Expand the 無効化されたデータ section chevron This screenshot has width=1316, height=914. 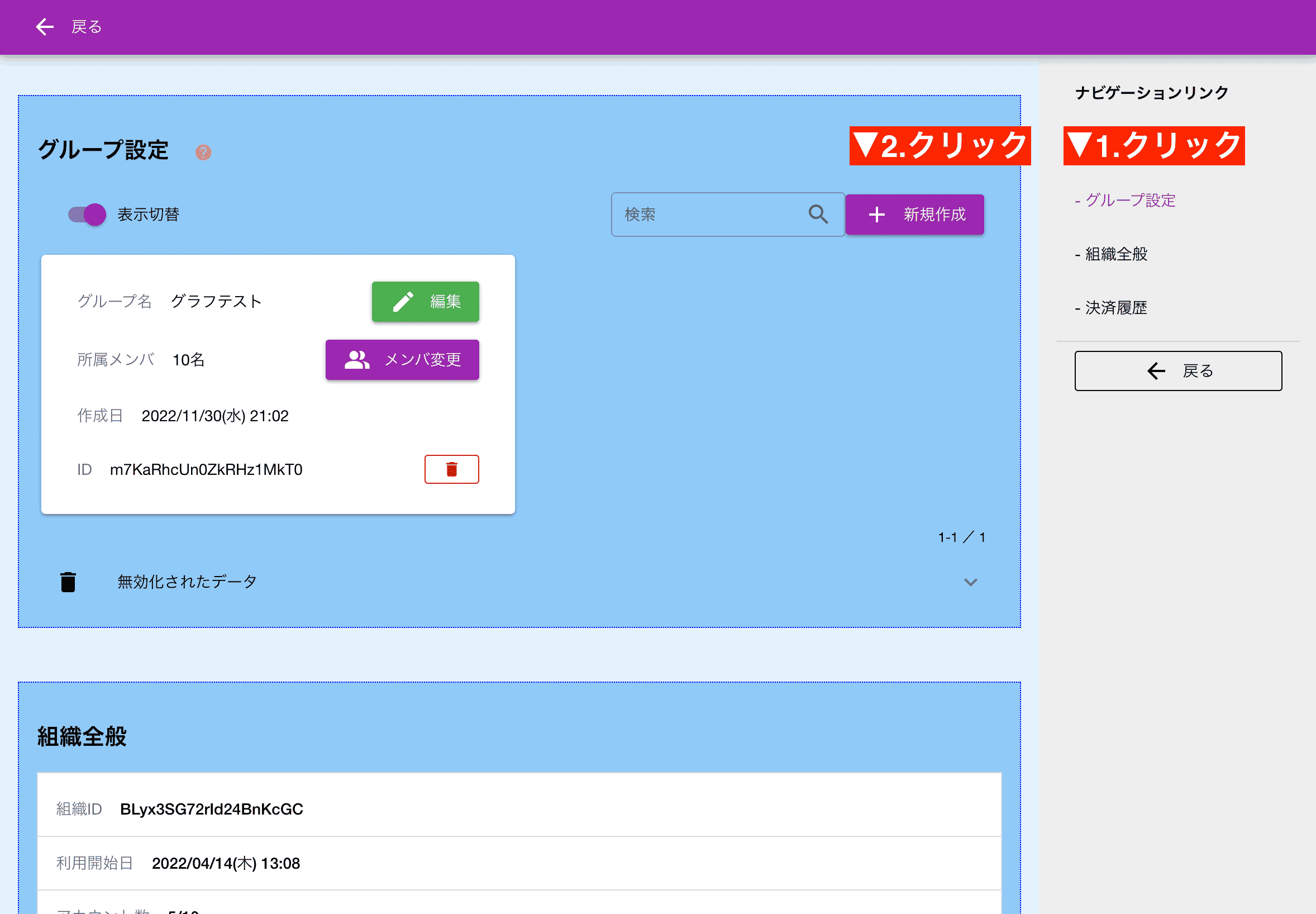click(970, 582)
